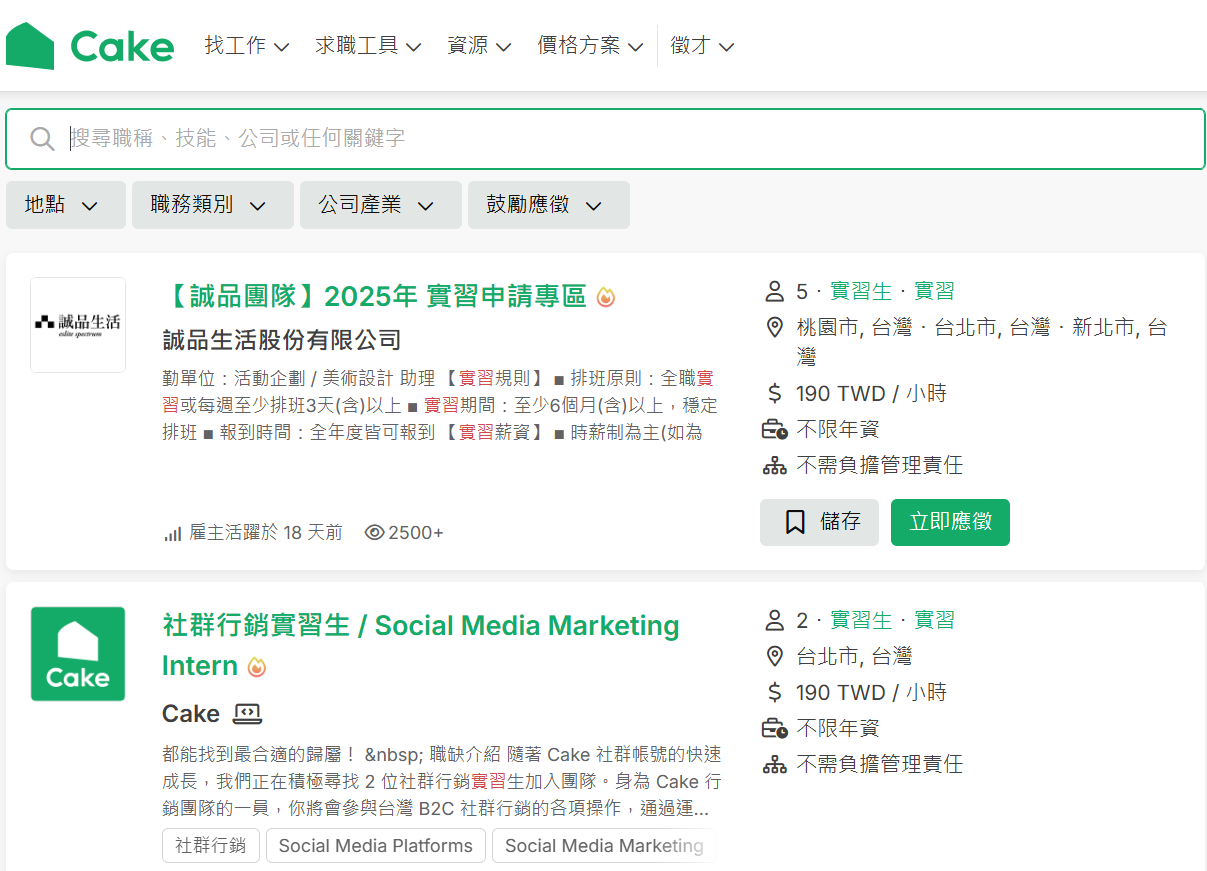Open the 社群行銷實習生 / Social Media Marketing Intern job
This screenshot has height=871, width=1207.
click(421, 645)
